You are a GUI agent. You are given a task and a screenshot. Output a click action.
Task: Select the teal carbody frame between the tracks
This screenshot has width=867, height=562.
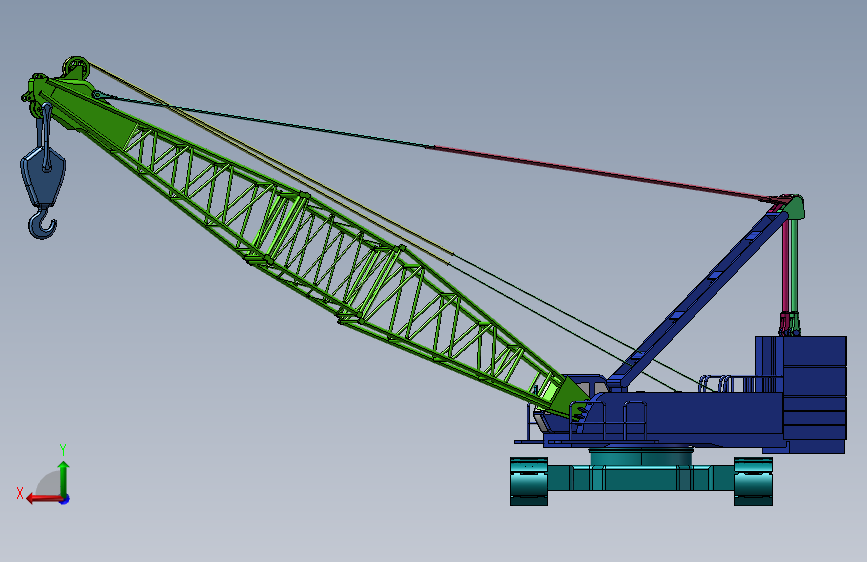[641, 478]
